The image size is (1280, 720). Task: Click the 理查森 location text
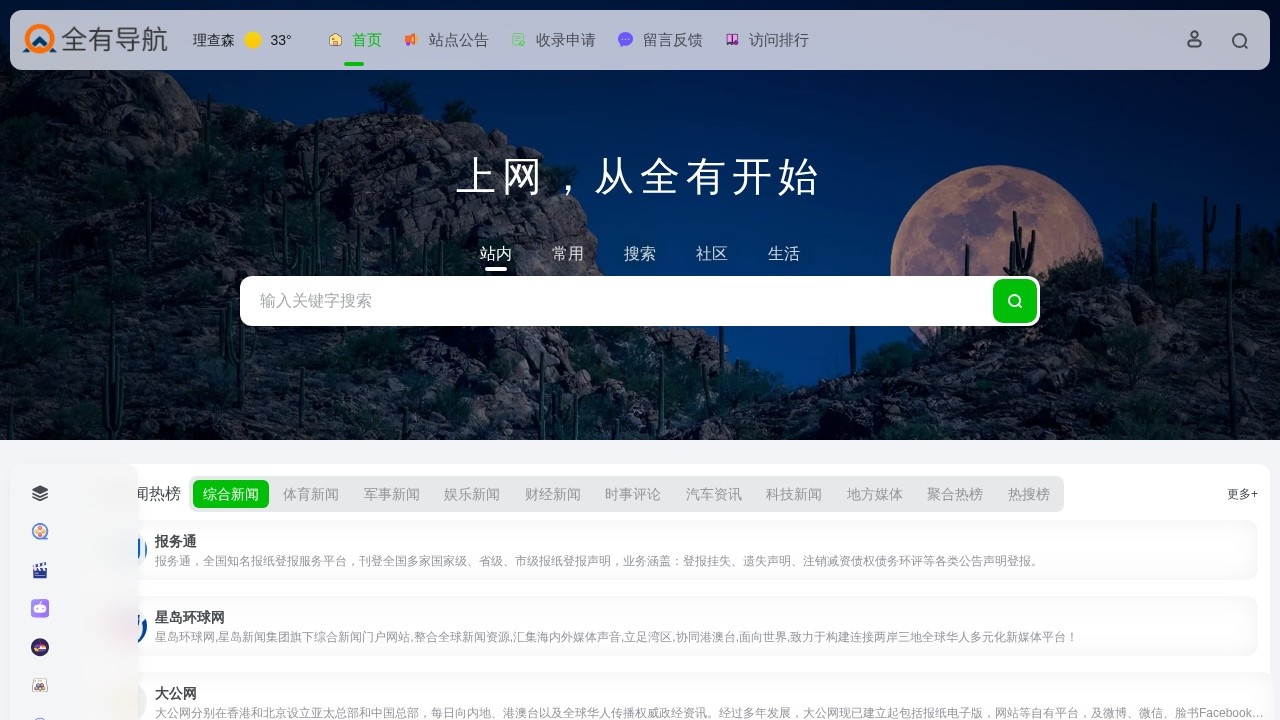(214, 40)
